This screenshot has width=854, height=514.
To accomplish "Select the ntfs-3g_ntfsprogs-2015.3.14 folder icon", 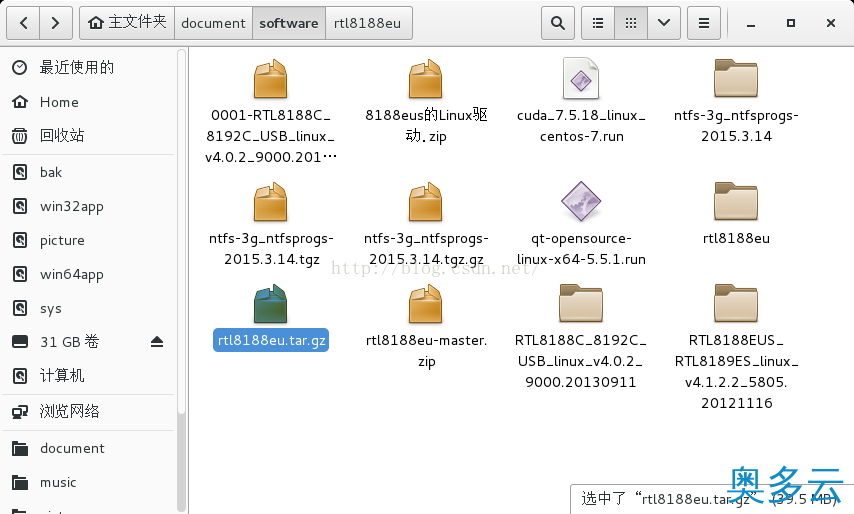I will click(736, 78).
